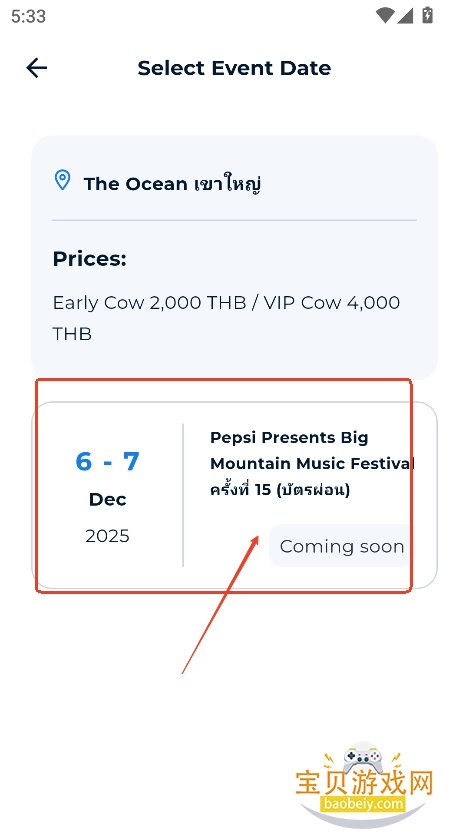469x834 pixels.
Task: Tap the Coming soon button
Action: [x=340, y=546]
